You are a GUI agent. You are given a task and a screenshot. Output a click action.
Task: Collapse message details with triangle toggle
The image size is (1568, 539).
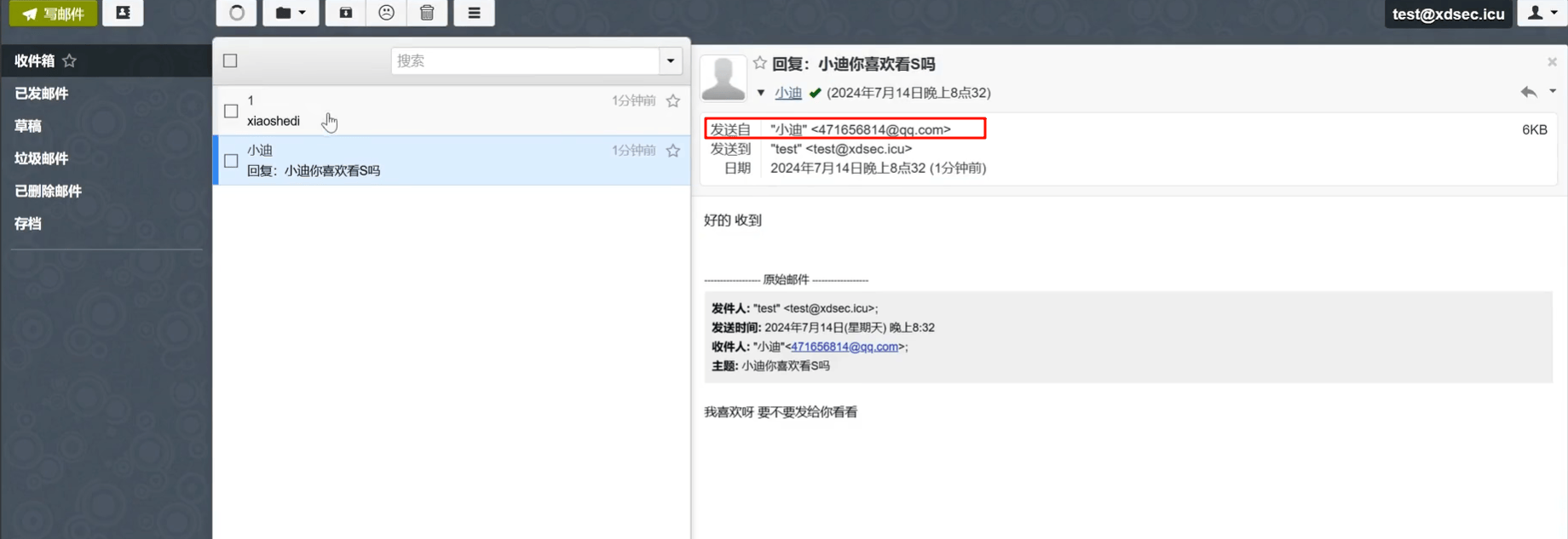pyautogui.click(x=761, y=93)
